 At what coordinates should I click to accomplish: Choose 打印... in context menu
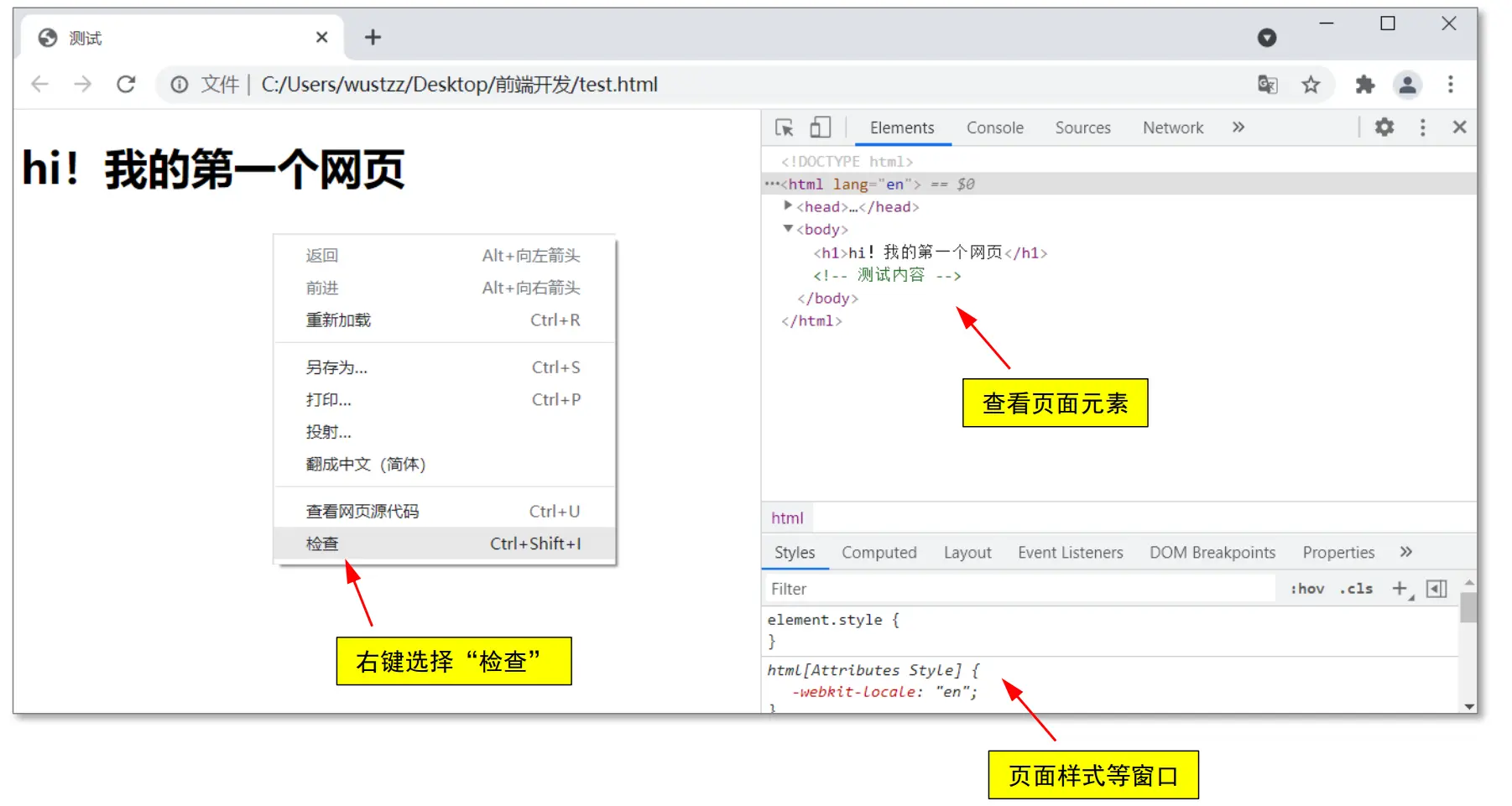[444, 399]
